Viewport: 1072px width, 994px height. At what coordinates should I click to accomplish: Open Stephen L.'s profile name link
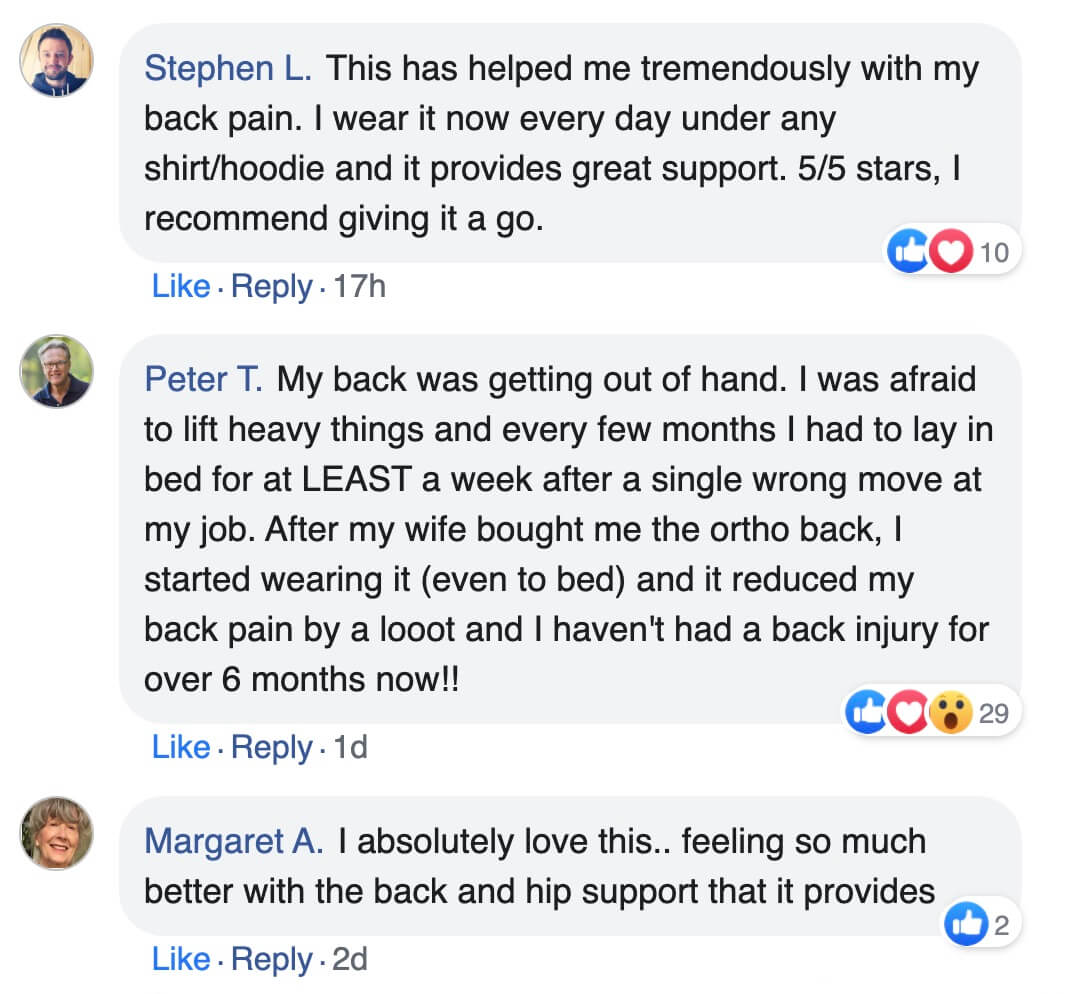pyautogui.click(x=228, y=69)
